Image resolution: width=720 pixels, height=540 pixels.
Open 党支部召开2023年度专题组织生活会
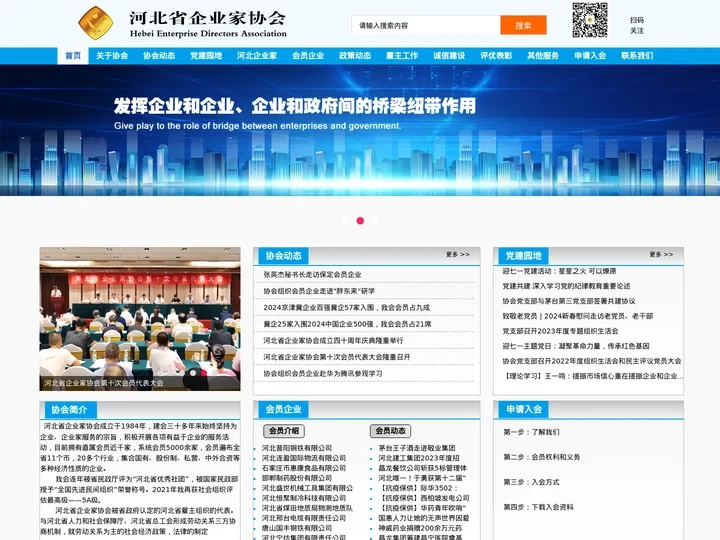[560, 331]
